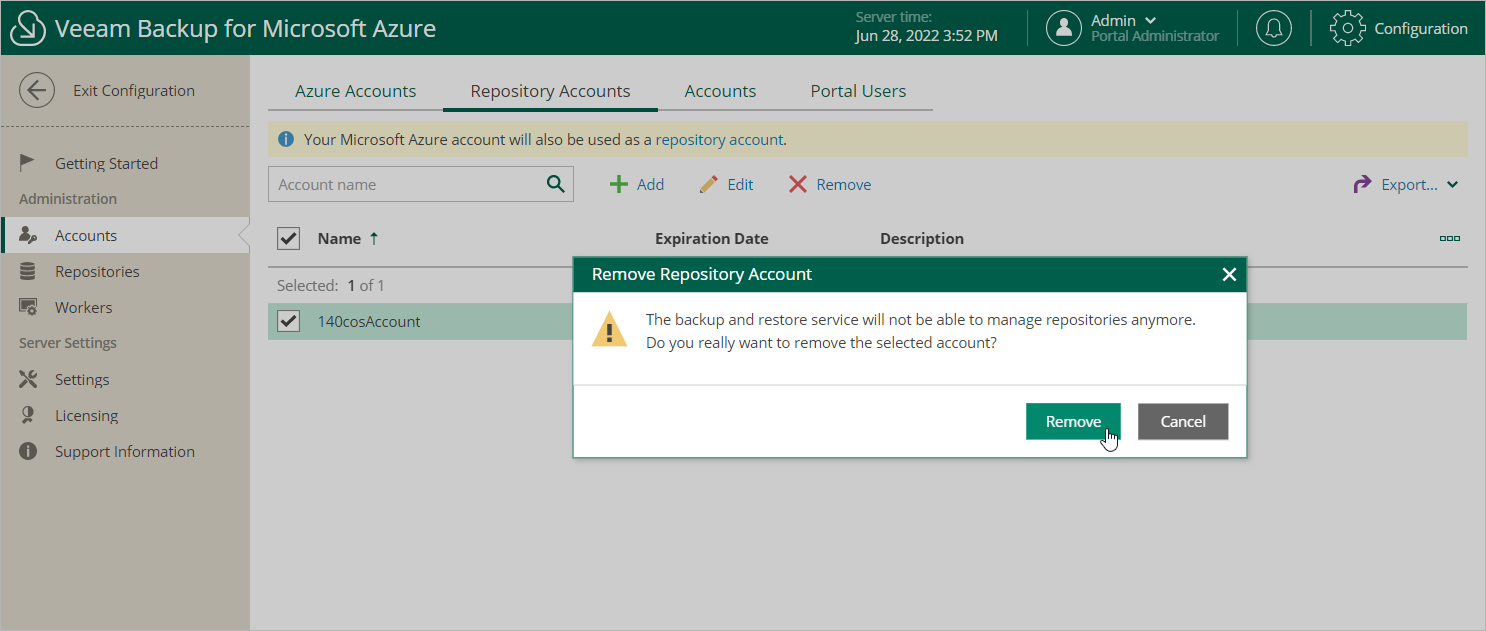This screenshot has height=631, width=1486.
Task: Click the Description column header
Action: 922,238
